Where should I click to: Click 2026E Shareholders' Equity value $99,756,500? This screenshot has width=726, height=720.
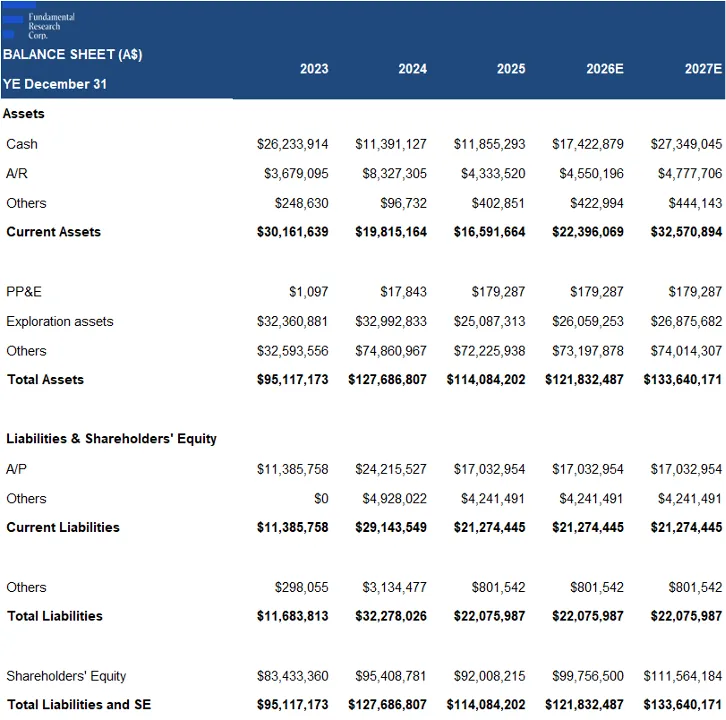click(587, 676)
